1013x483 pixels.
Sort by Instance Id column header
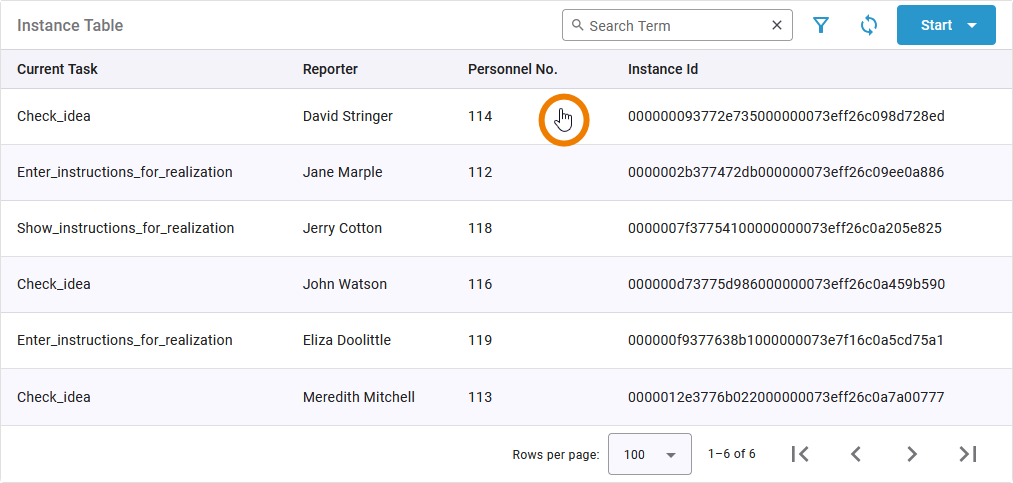(x=662, y=69)
